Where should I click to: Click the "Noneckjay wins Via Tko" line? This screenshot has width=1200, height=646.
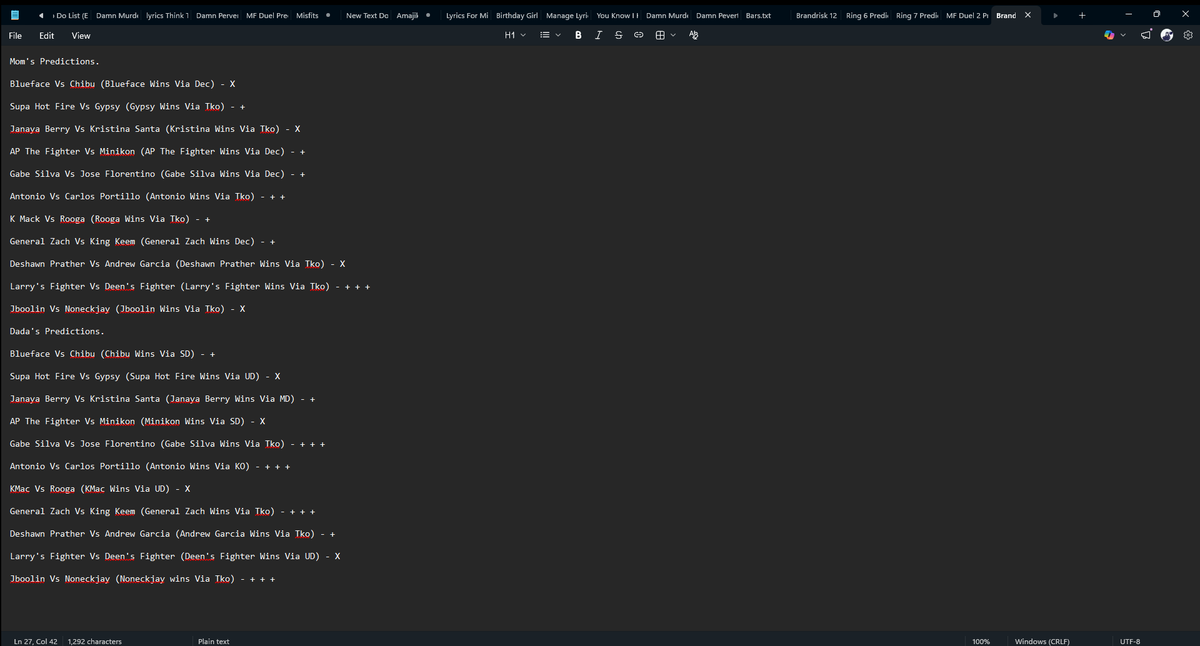[142, 579]
